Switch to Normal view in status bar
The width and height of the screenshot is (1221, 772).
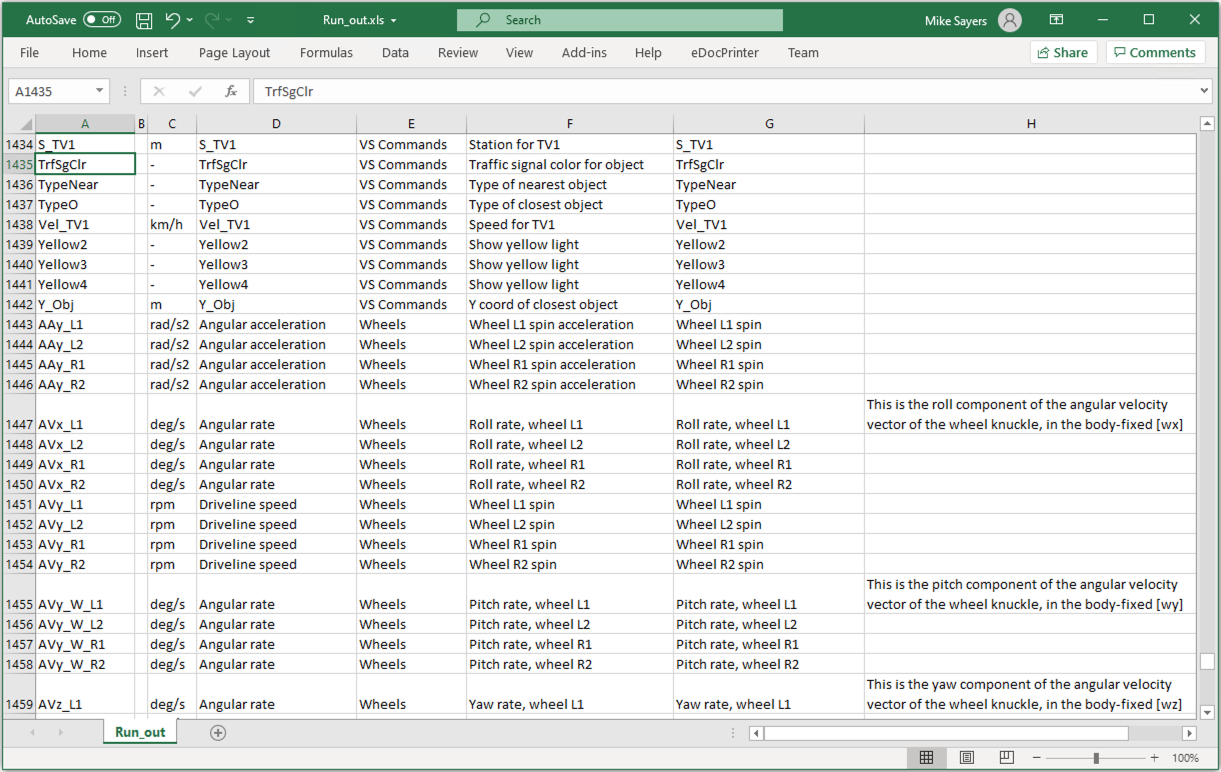point(927,758)
